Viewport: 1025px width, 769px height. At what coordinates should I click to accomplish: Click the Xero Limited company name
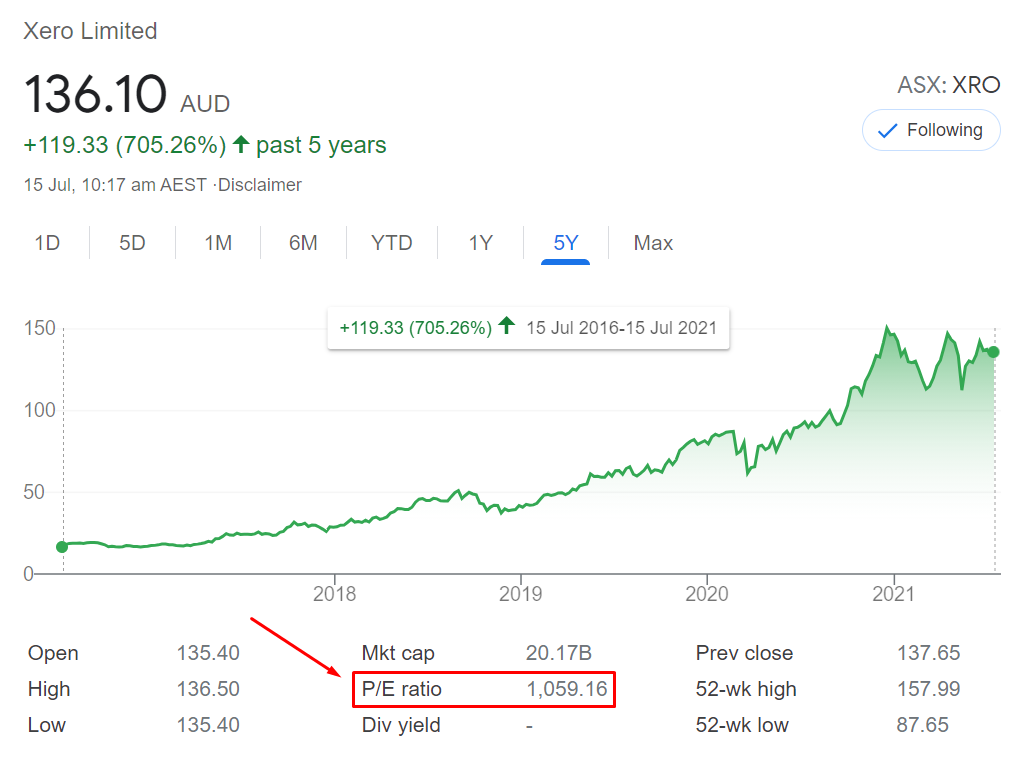tap(90, 31)
